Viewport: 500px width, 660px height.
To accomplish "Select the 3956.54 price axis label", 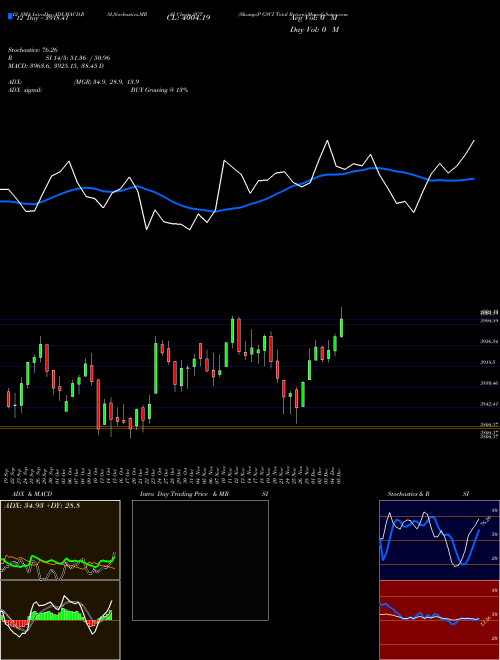I will coord(489,342).
